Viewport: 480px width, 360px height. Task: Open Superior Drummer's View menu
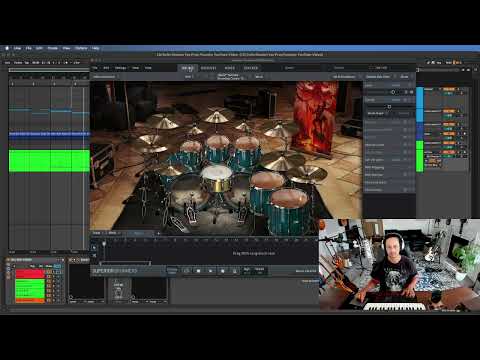pos(135,68)
